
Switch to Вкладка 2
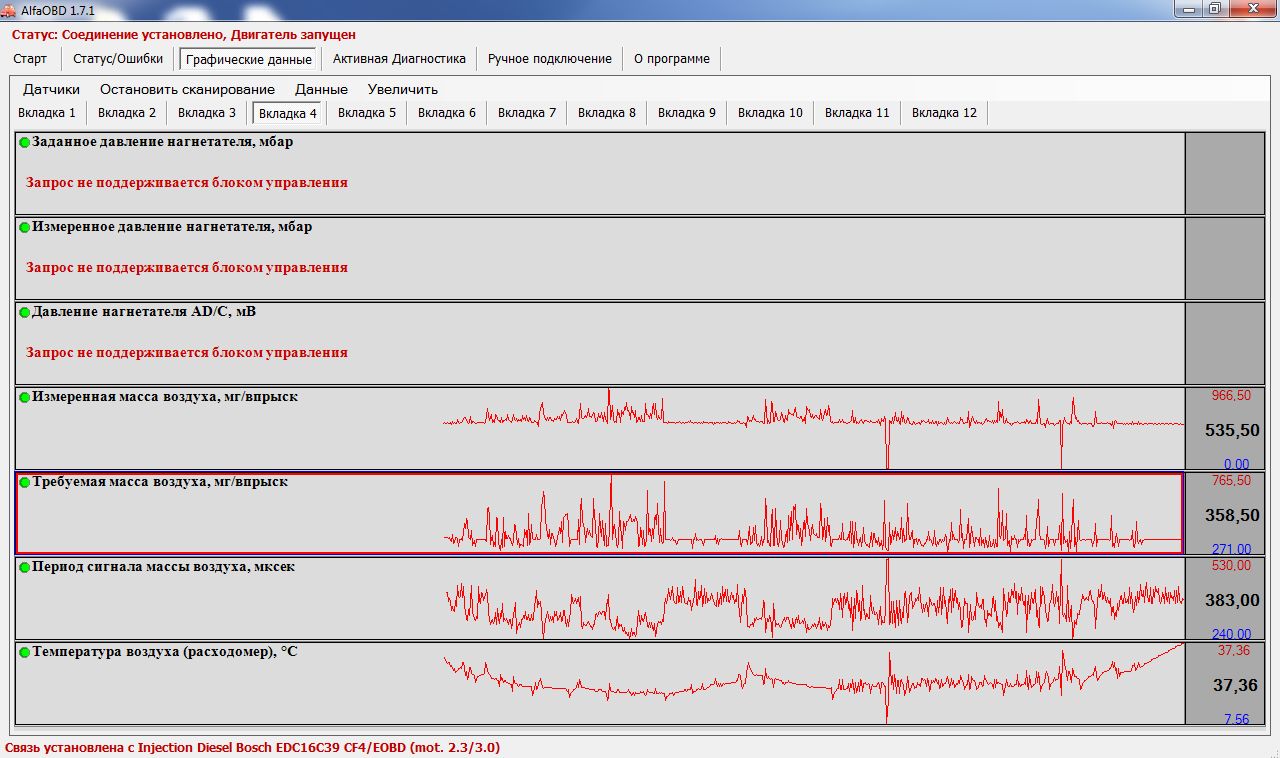[127, 113]
